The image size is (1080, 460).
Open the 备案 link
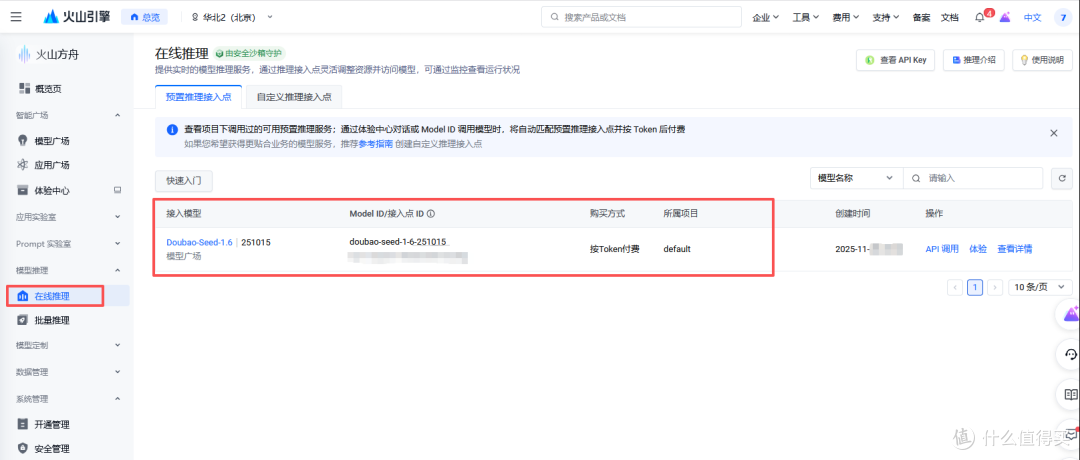[x=921, y=18]
